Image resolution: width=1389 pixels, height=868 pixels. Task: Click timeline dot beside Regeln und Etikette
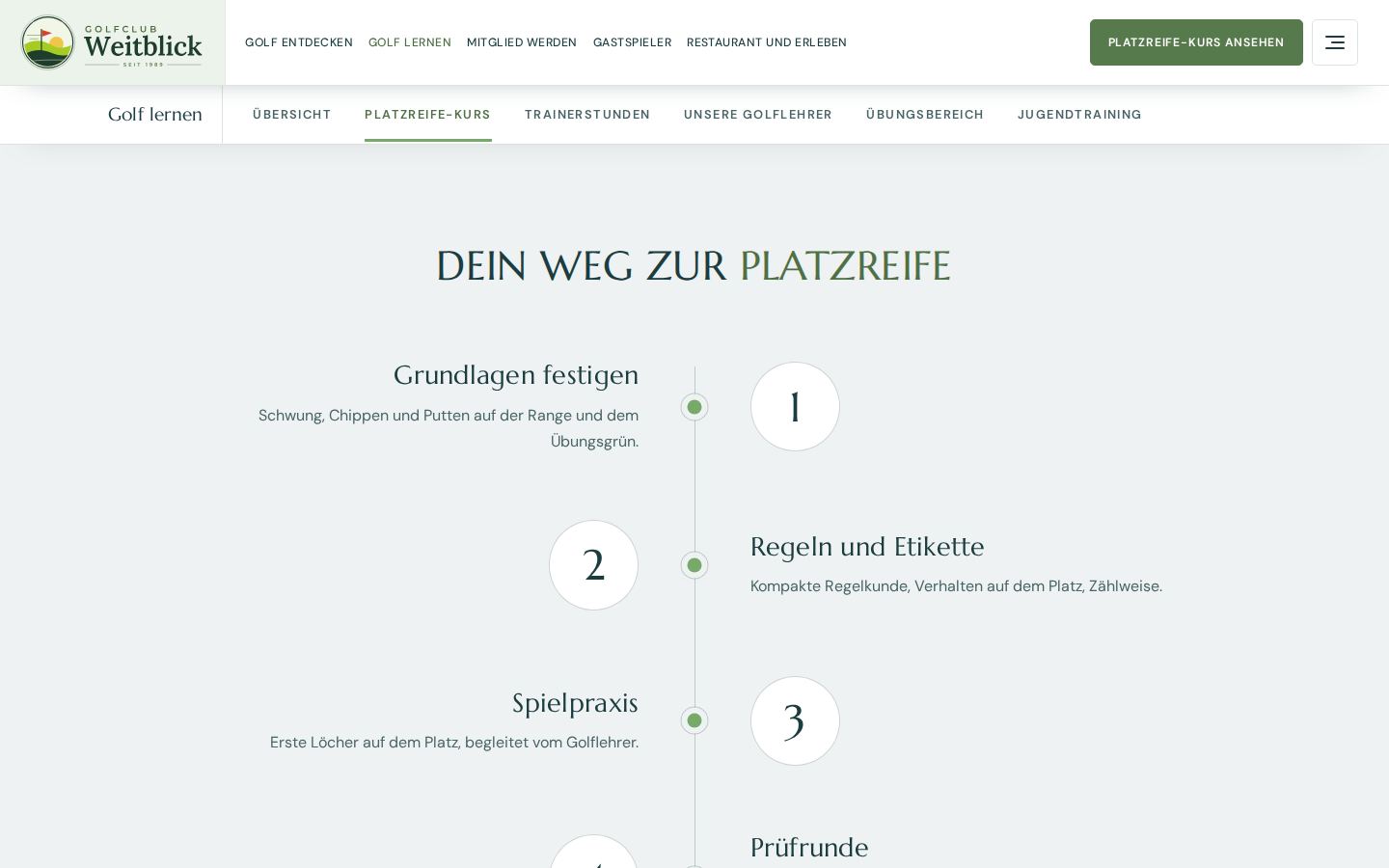point(694,565)
